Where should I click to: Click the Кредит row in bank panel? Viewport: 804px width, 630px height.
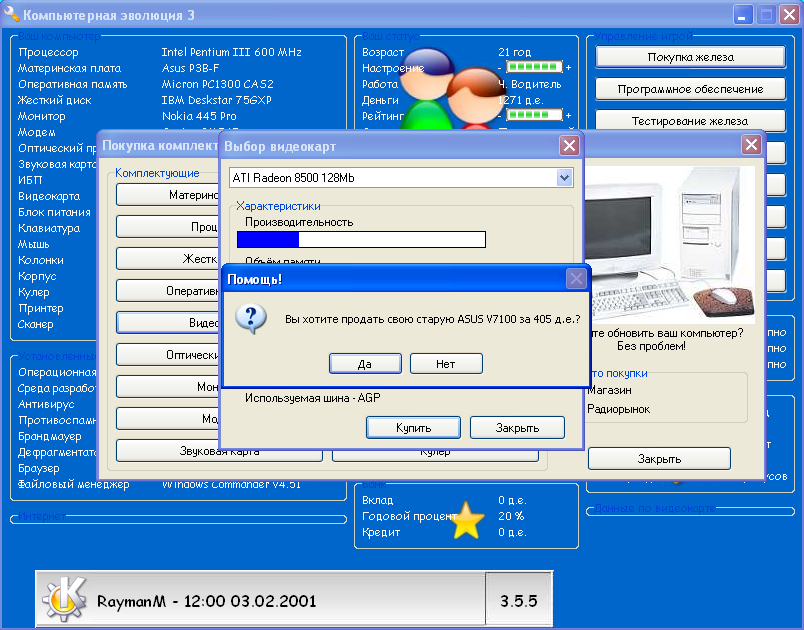point(444,532)
